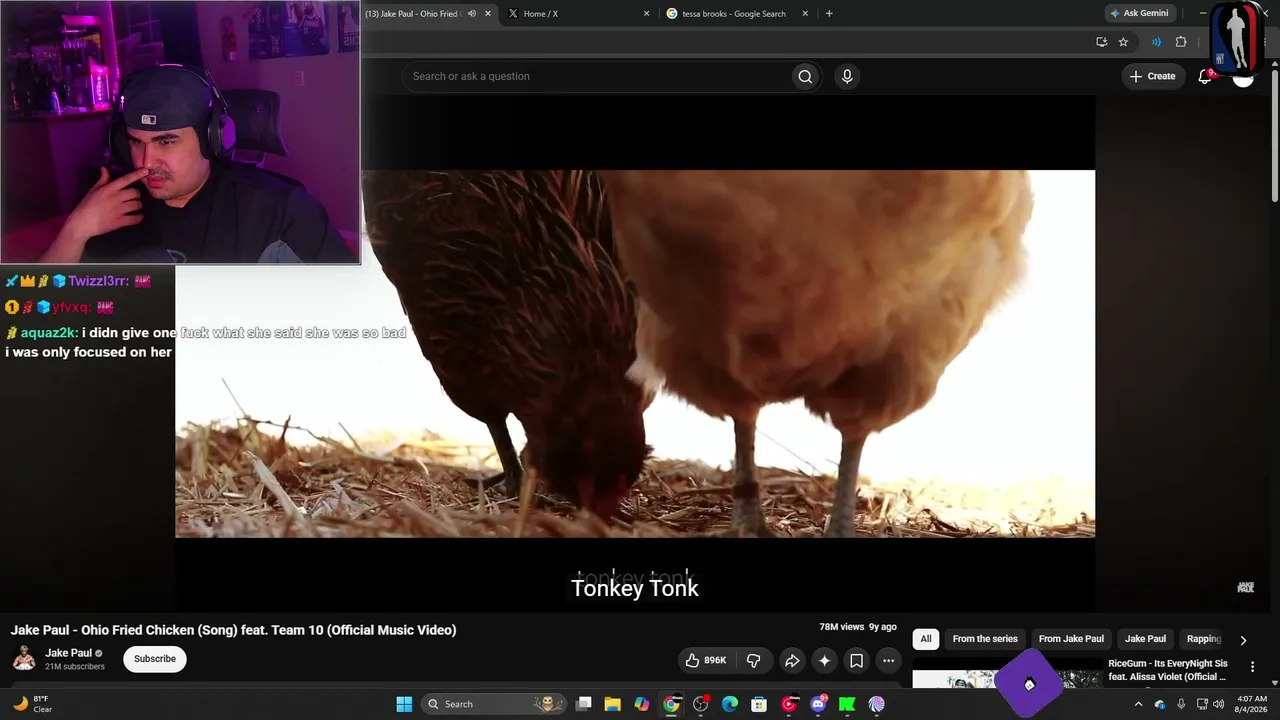
Task: Start voice search with the microphone icon
Action: 847,76
